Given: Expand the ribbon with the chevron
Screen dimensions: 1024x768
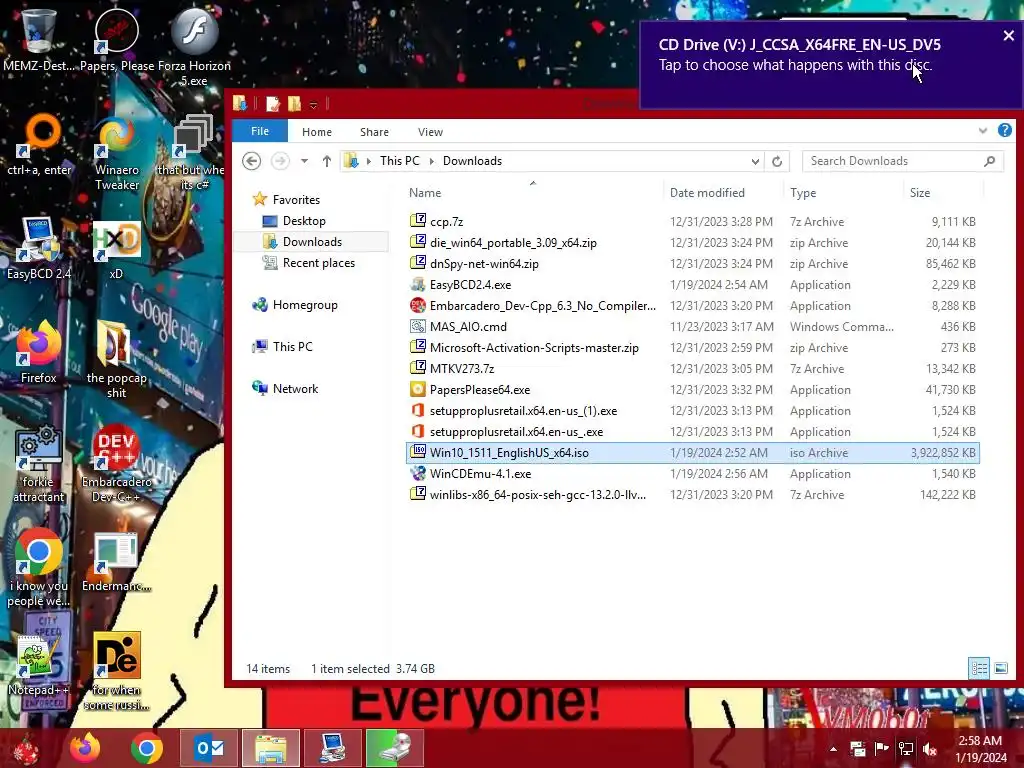Looking at the screenshot, I should click(x=983, y=131).
